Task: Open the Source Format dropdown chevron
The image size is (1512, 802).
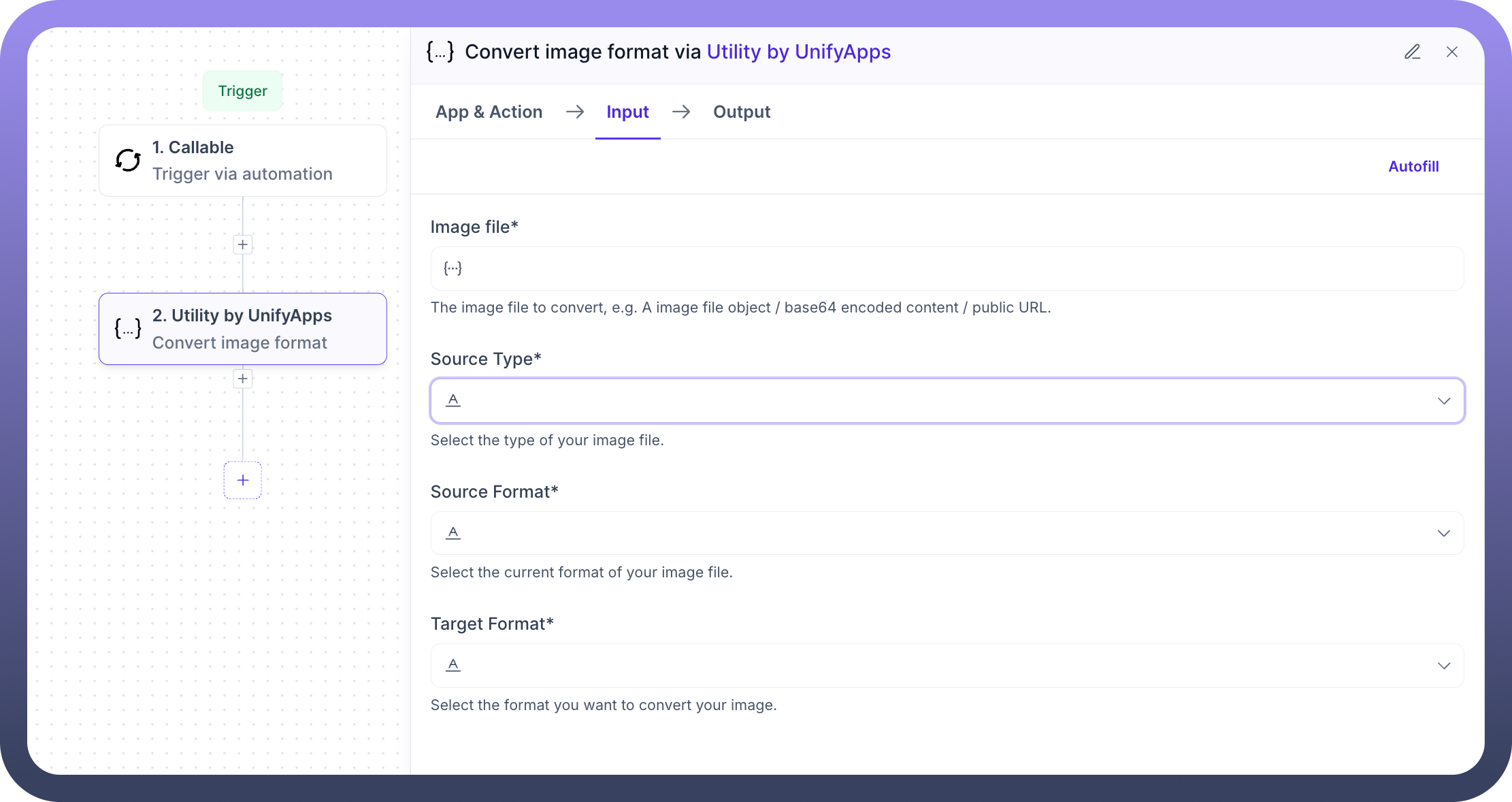Action: 1443,533
